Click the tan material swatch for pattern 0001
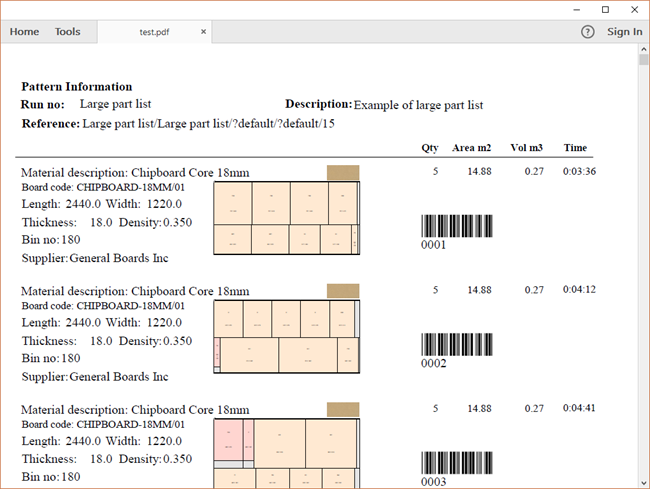Viewport: 650px width, 489px height. pos(342,173)
